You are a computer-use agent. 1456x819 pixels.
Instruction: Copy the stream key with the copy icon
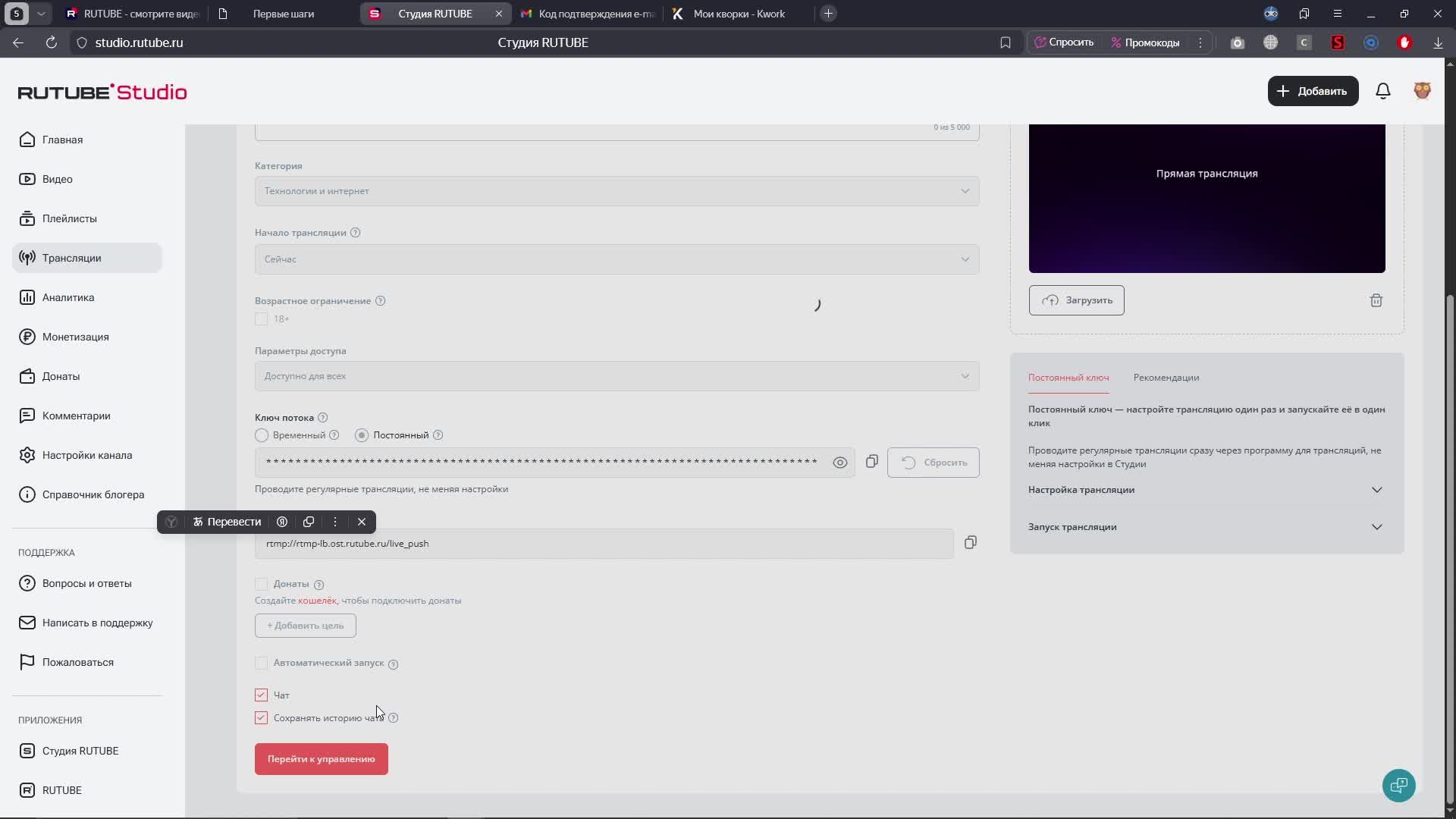pos(871,461)
